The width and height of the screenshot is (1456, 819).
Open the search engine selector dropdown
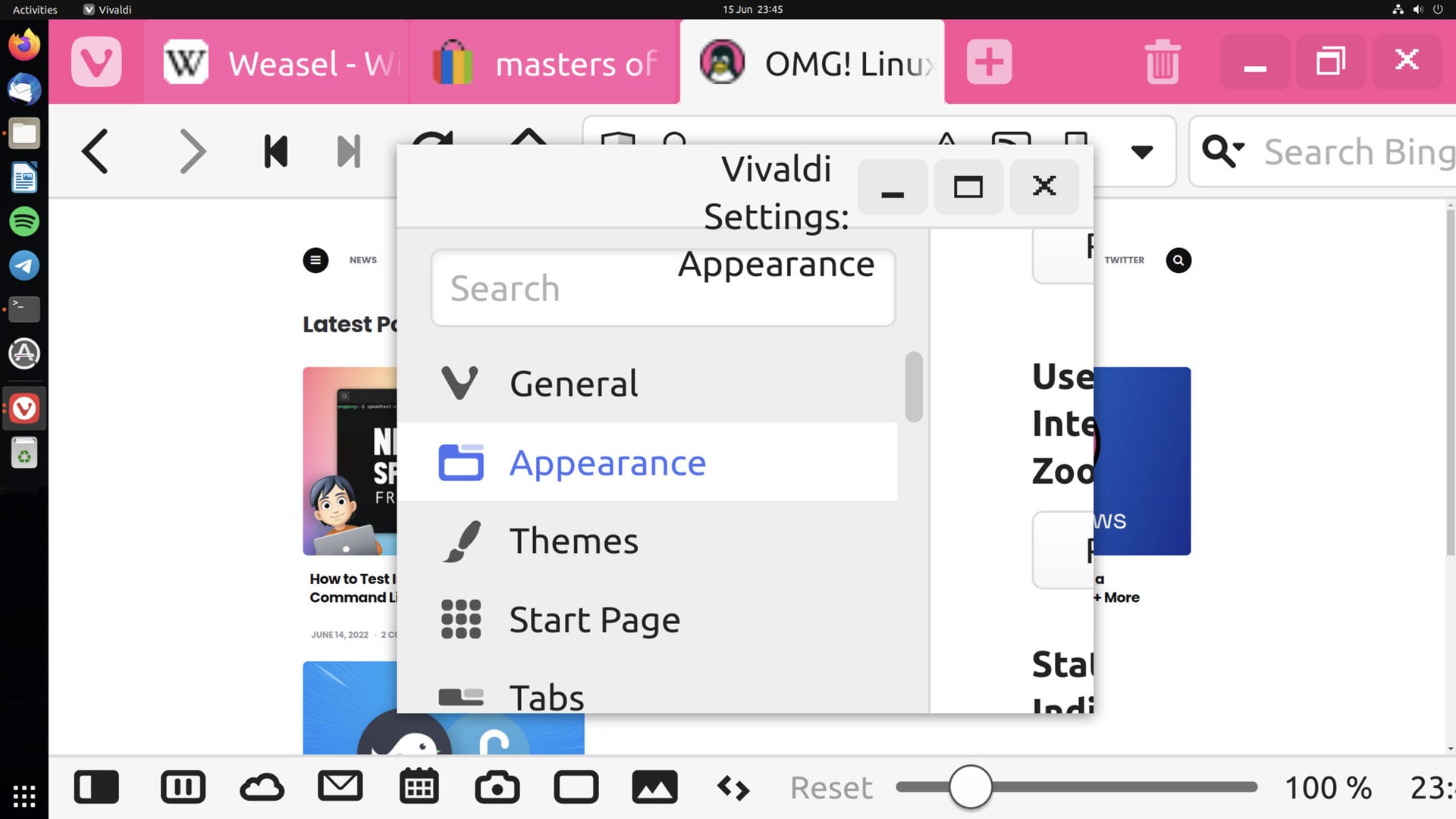1223,151
